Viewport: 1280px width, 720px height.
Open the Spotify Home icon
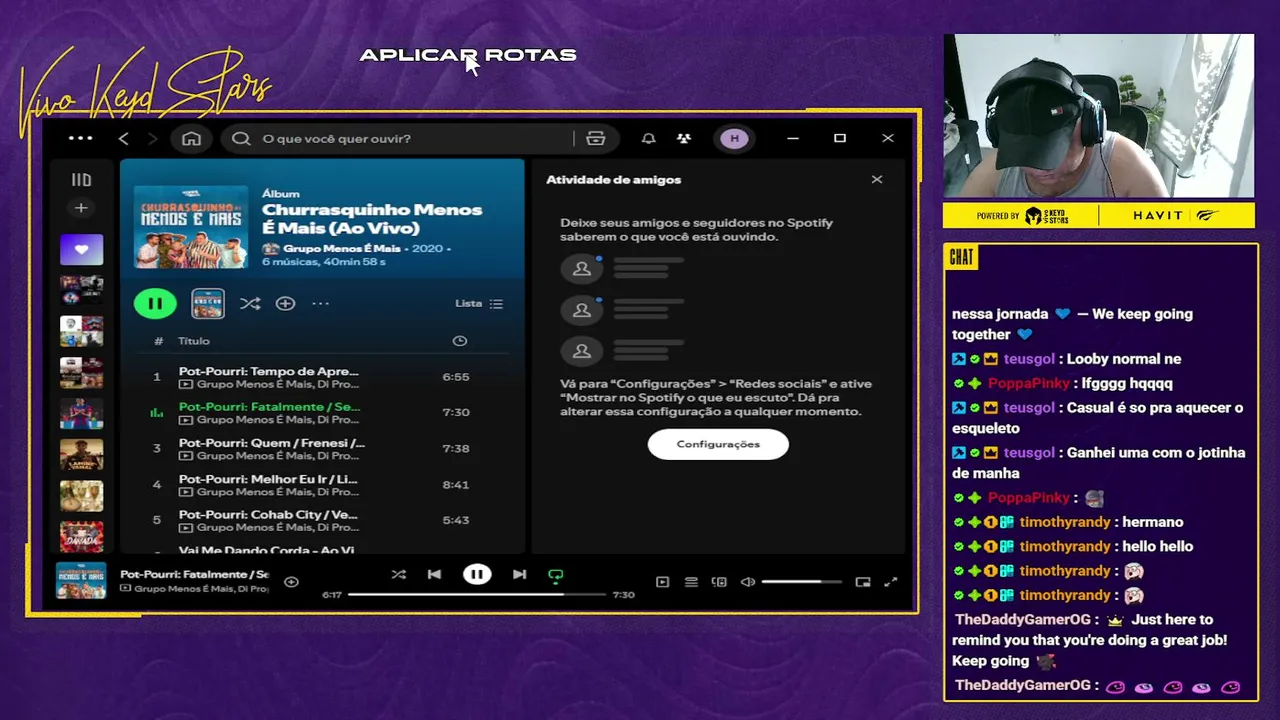(191, 139)
